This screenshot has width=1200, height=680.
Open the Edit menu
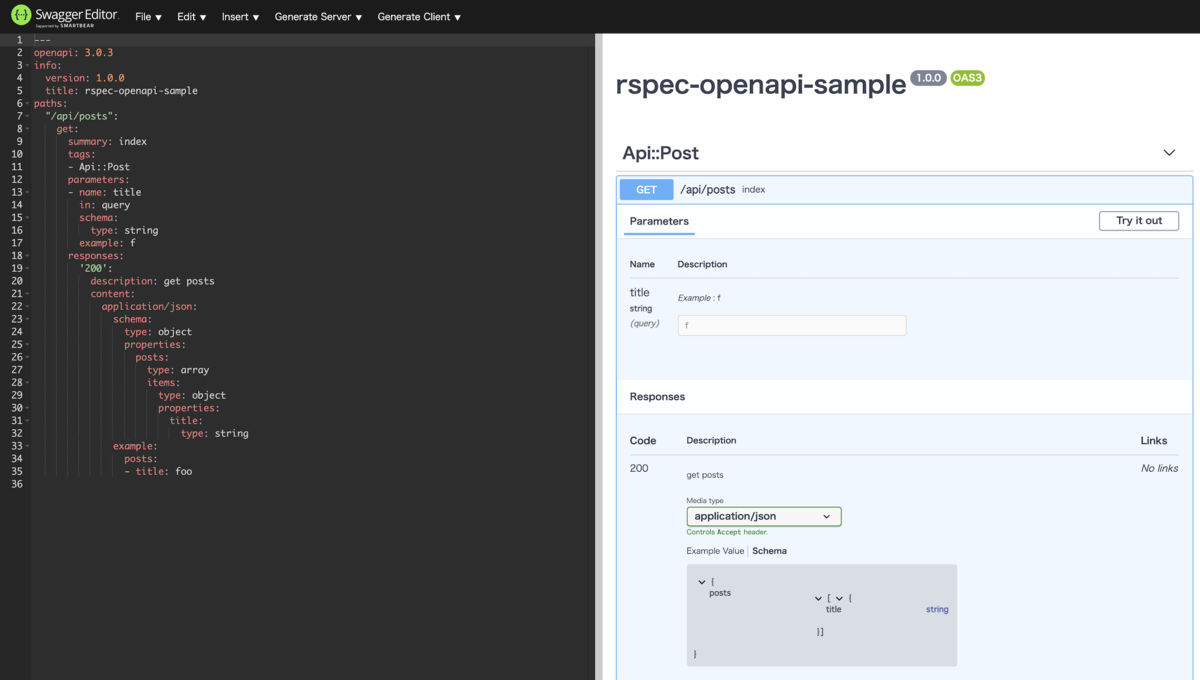(x=192, y=17)
